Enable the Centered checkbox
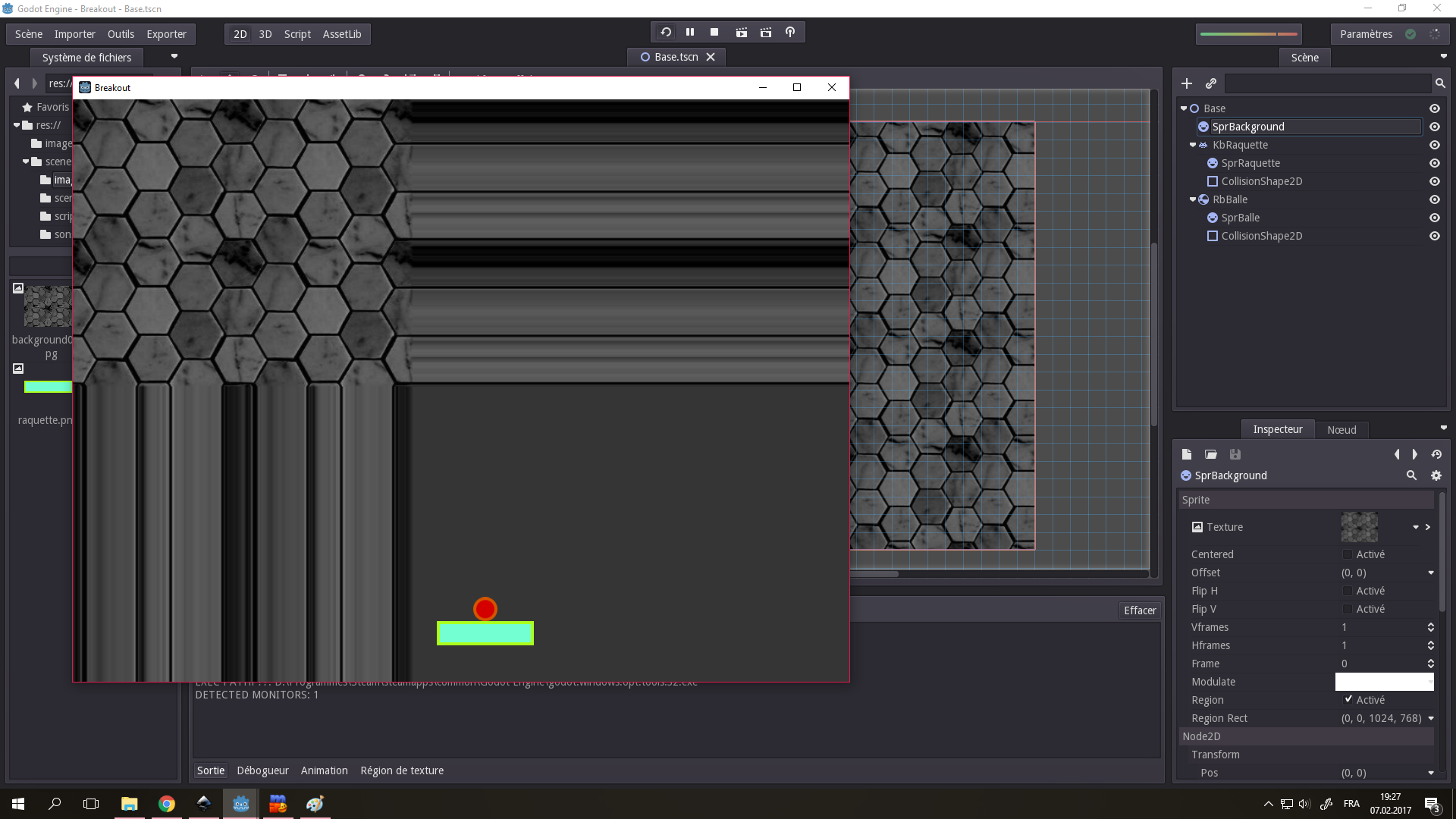The width and height of the screenshot is (1456, 819). 1348,554
